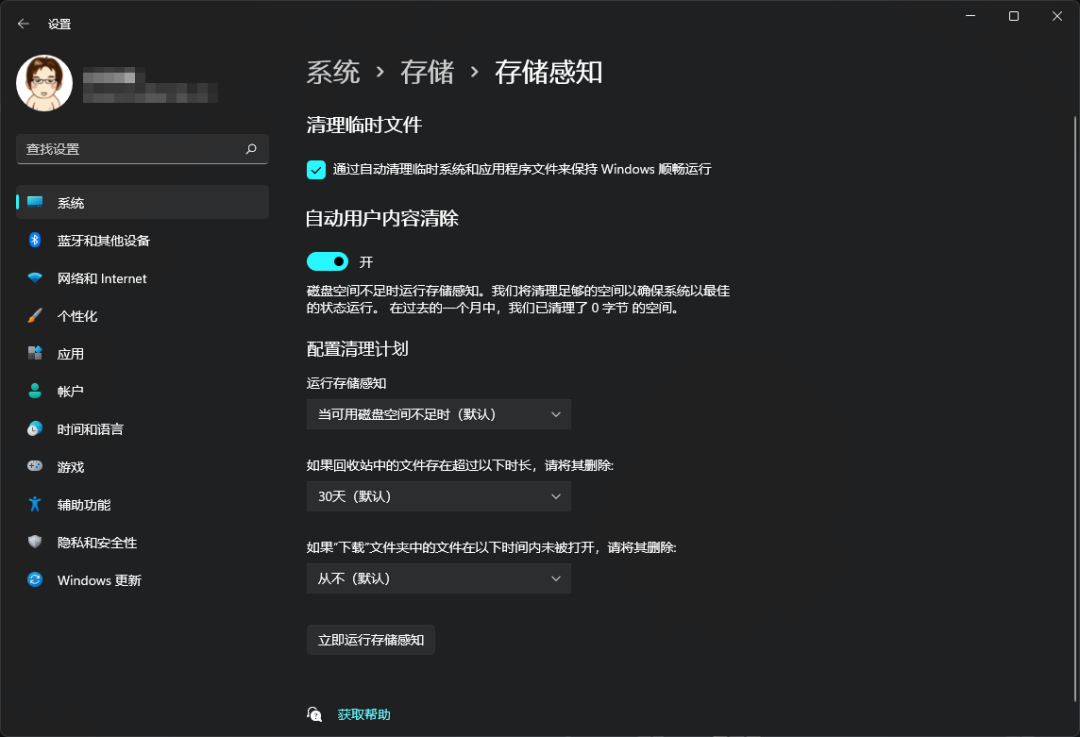
Task: Maximize the settings window
Action: click(1014, 16)
